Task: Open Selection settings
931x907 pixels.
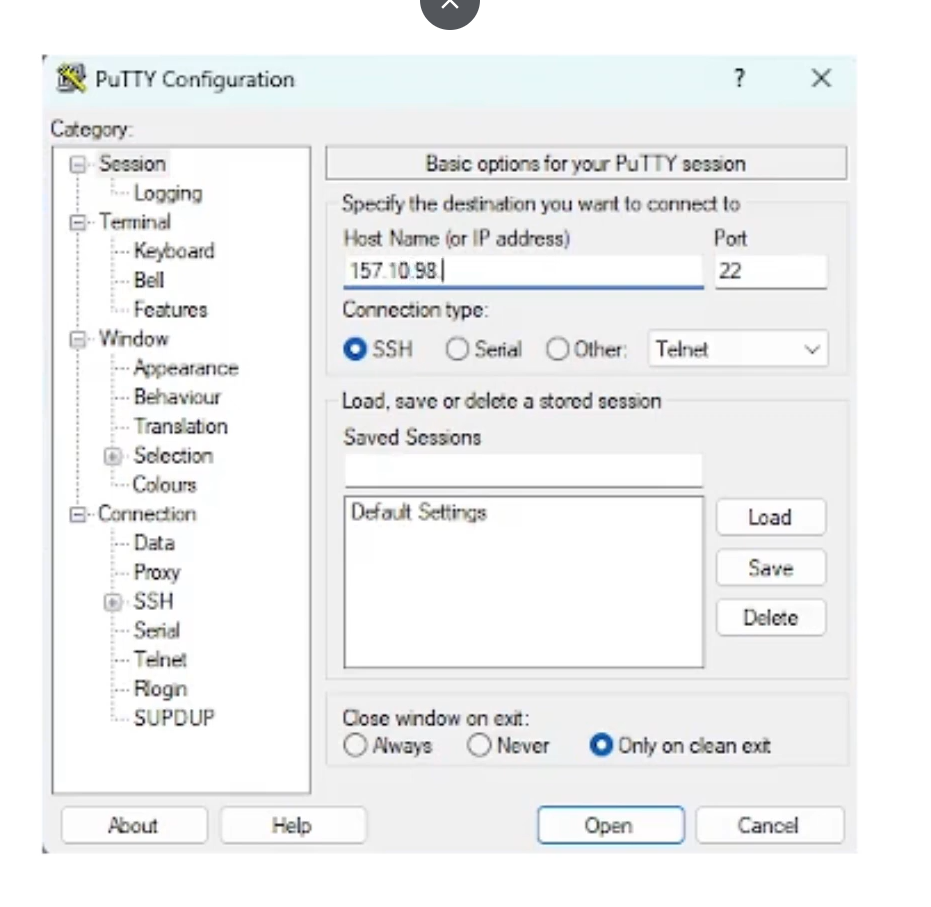Action: tap(173, 456)
